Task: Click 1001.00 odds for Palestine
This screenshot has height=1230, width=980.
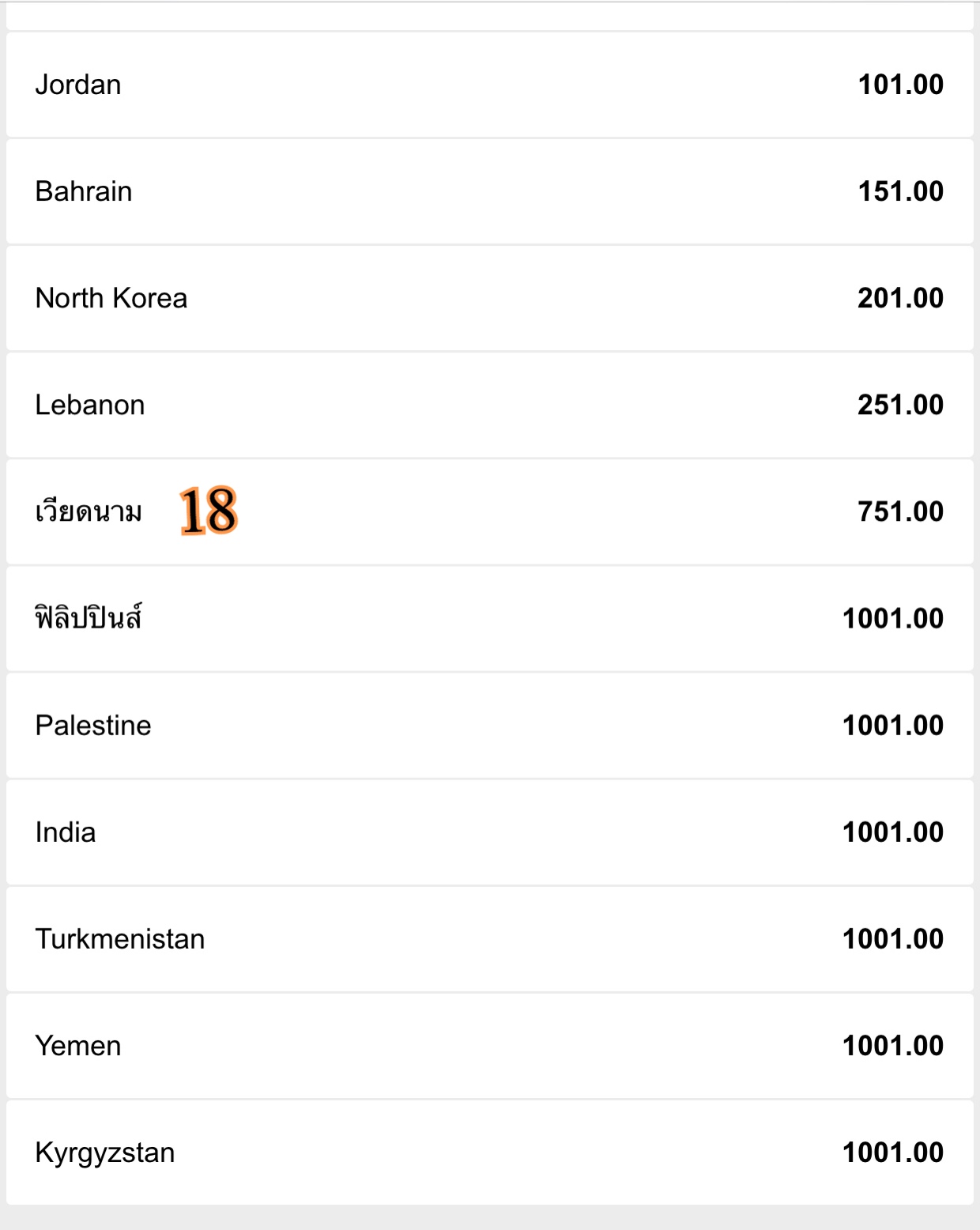Action: coord(893,726)
